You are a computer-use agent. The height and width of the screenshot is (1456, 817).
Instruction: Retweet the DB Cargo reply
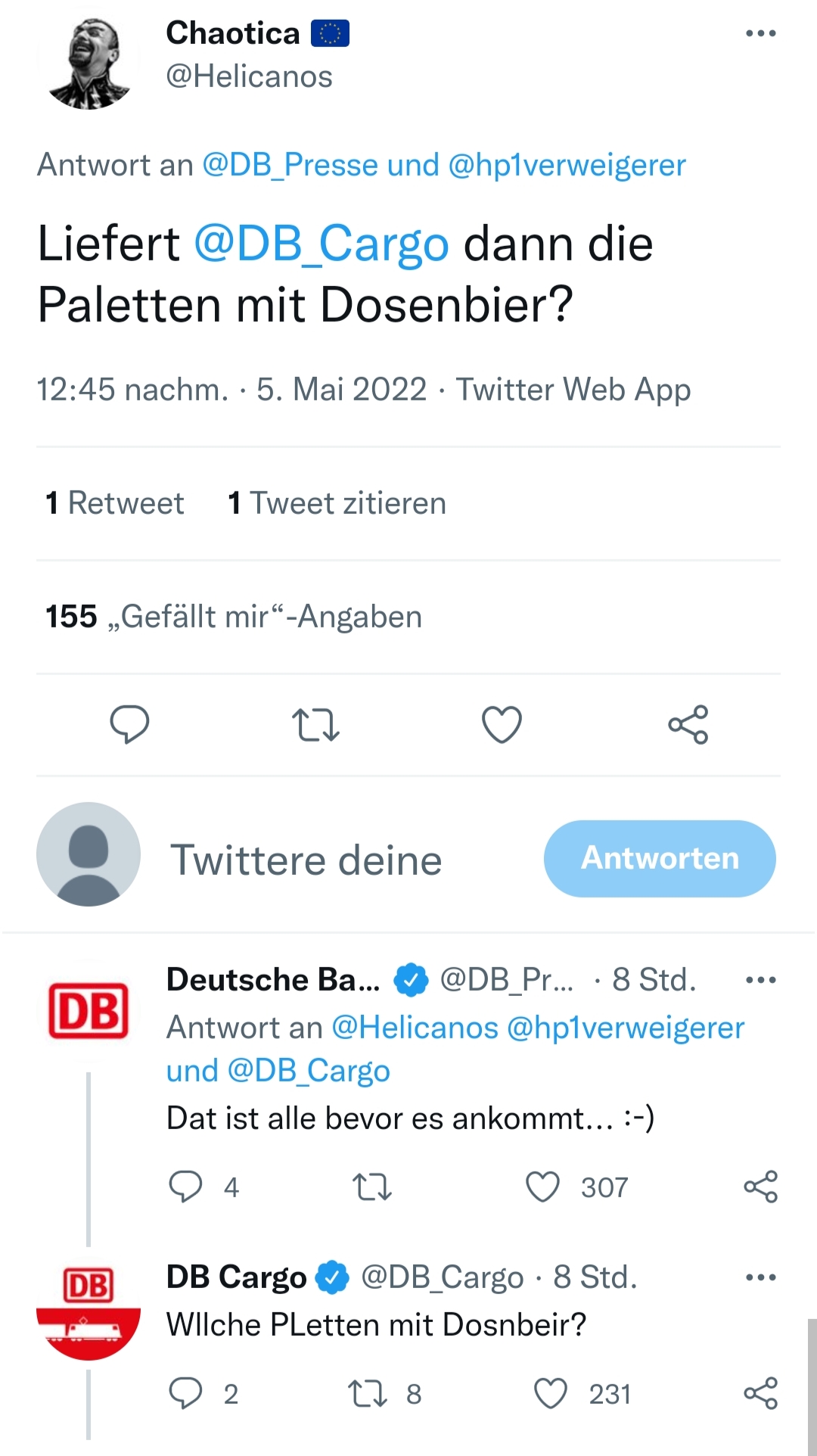(x=367, y=1393)
